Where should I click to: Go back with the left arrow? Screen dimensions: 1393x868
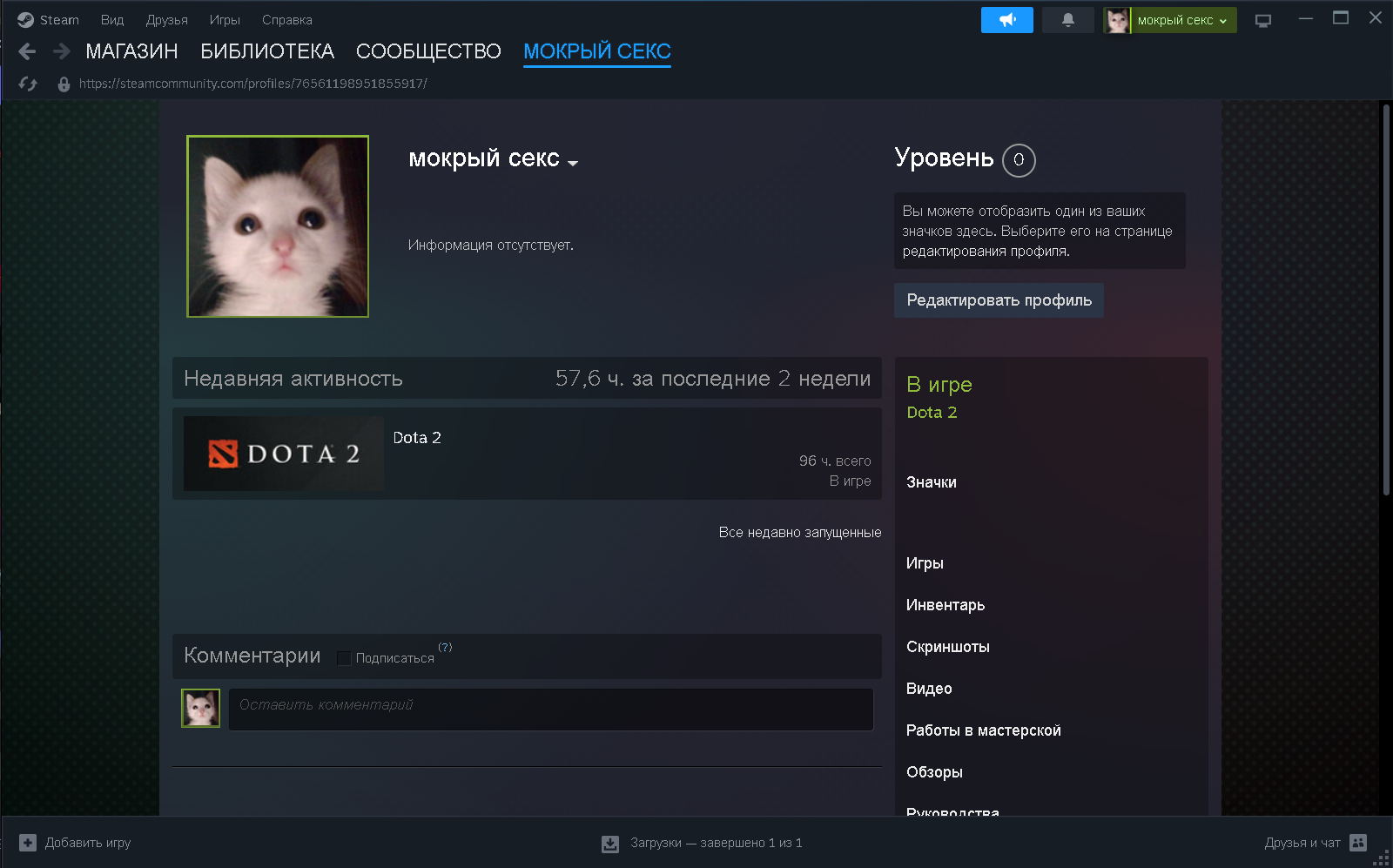[27, 51]
